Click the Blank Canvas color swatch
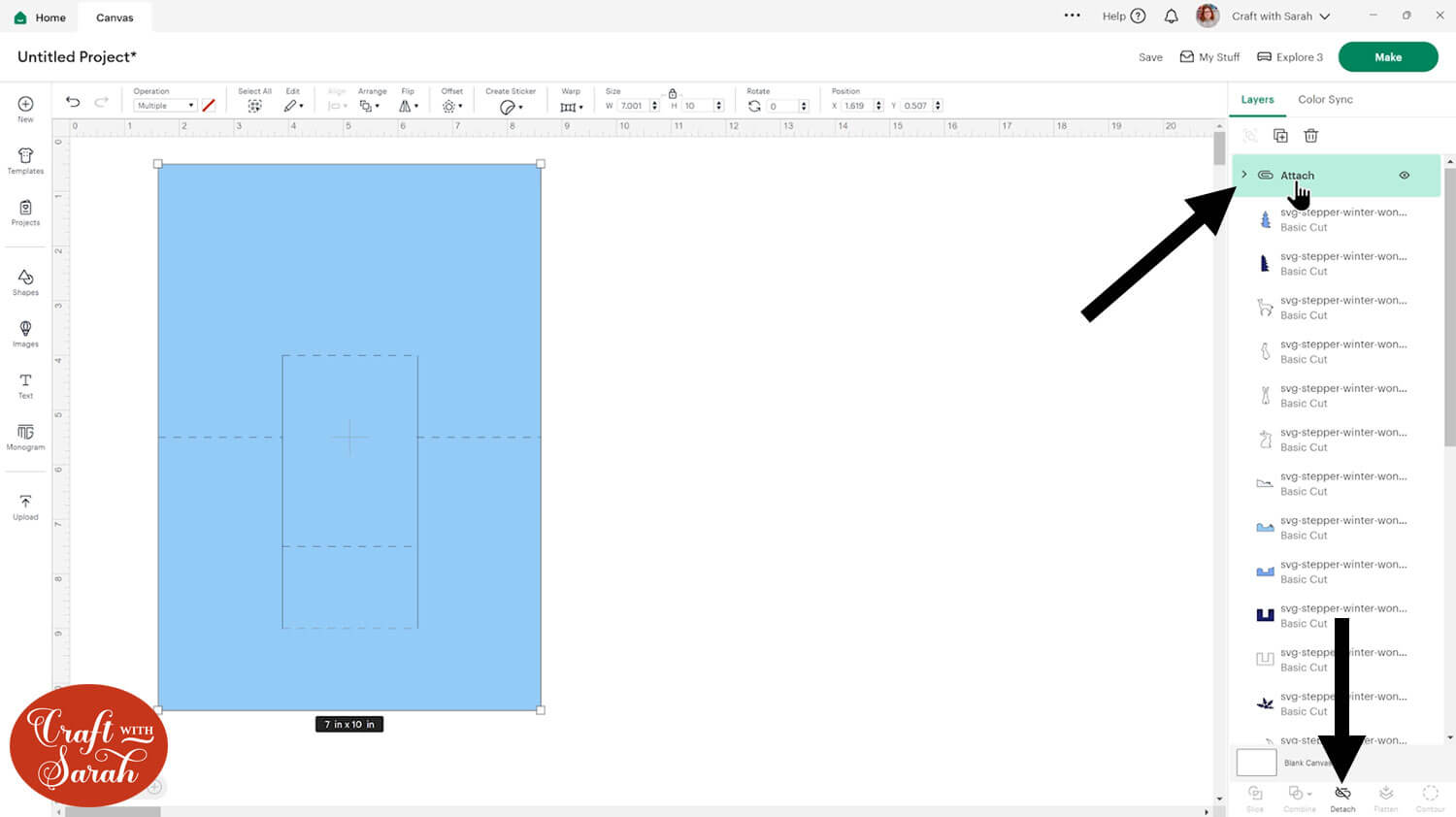The width and height of the screenshot is (1456, 817). pos(1256,763)
